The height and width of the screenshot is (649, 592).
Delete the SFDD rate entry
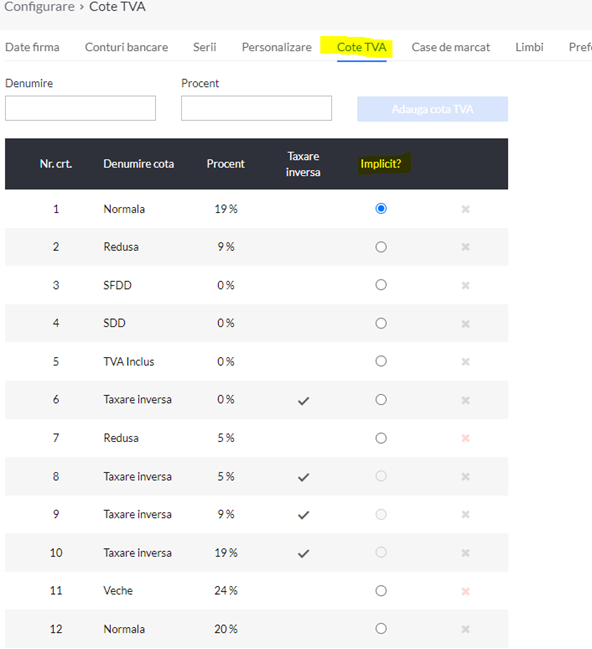(x=465, y=285)
